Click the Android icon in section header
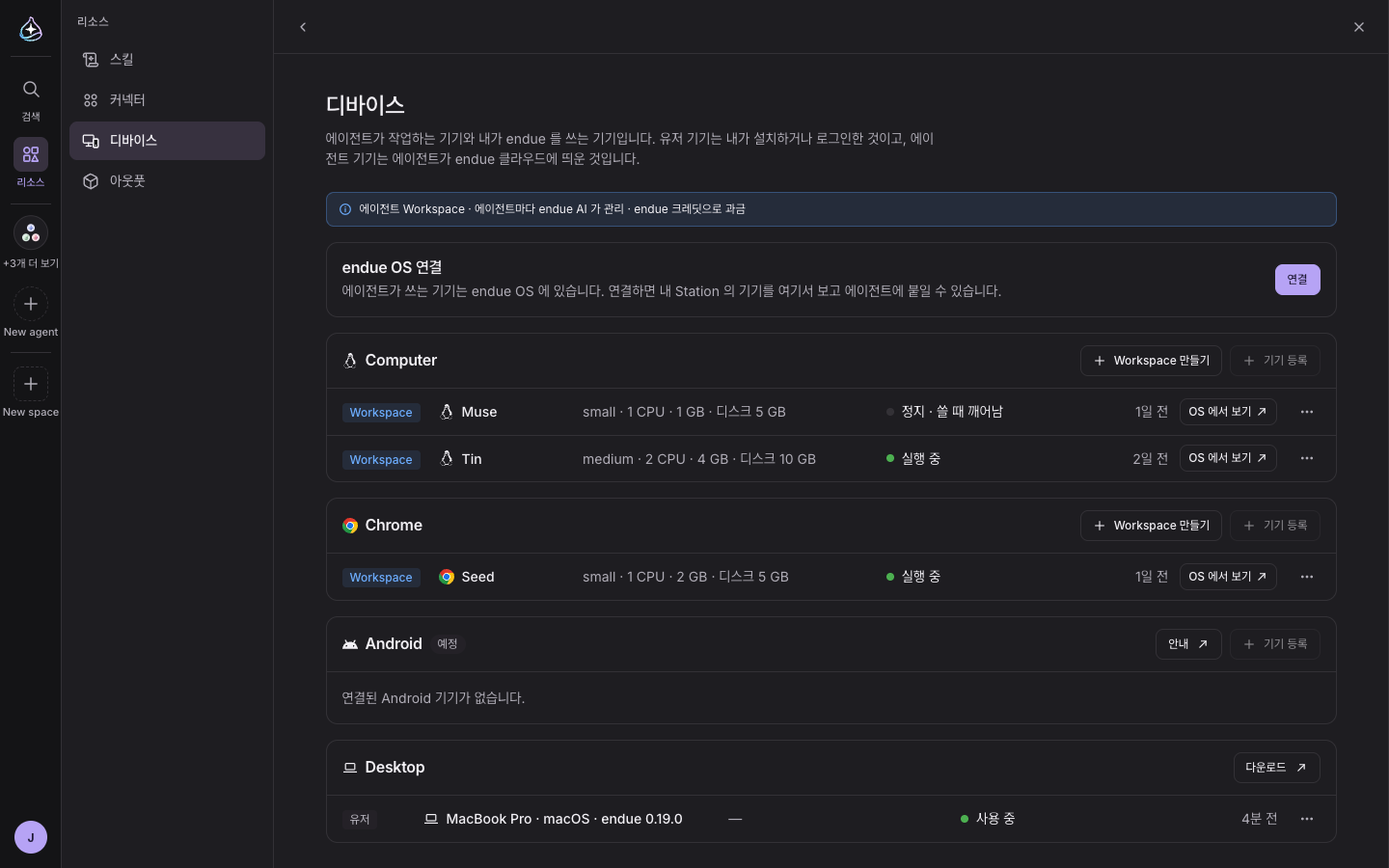Image resolution: width=1389 pixels, height=868 pixels. 350,644
